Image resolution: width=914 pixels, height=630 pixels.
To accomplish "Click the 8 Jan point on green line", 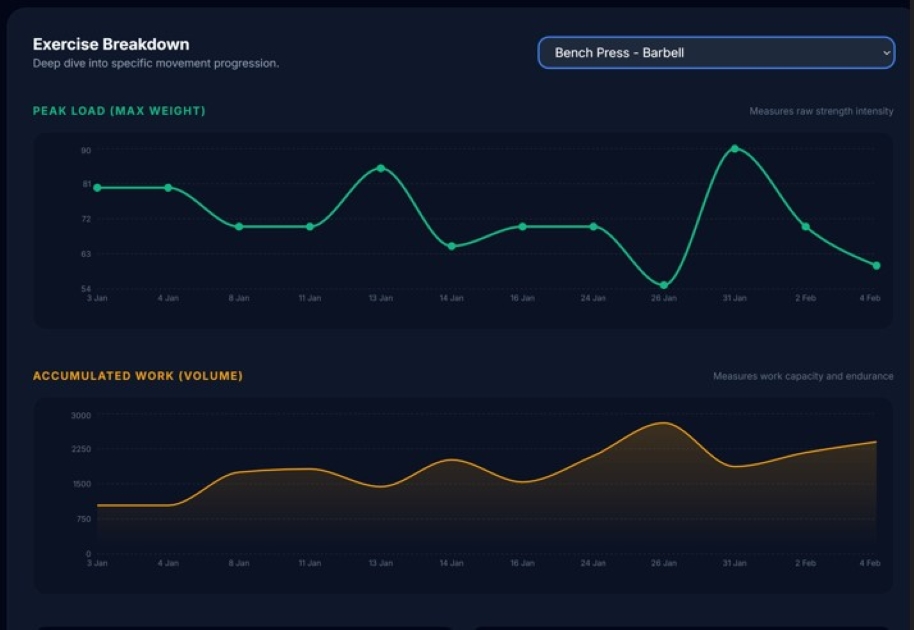I will tap(239, 227).
